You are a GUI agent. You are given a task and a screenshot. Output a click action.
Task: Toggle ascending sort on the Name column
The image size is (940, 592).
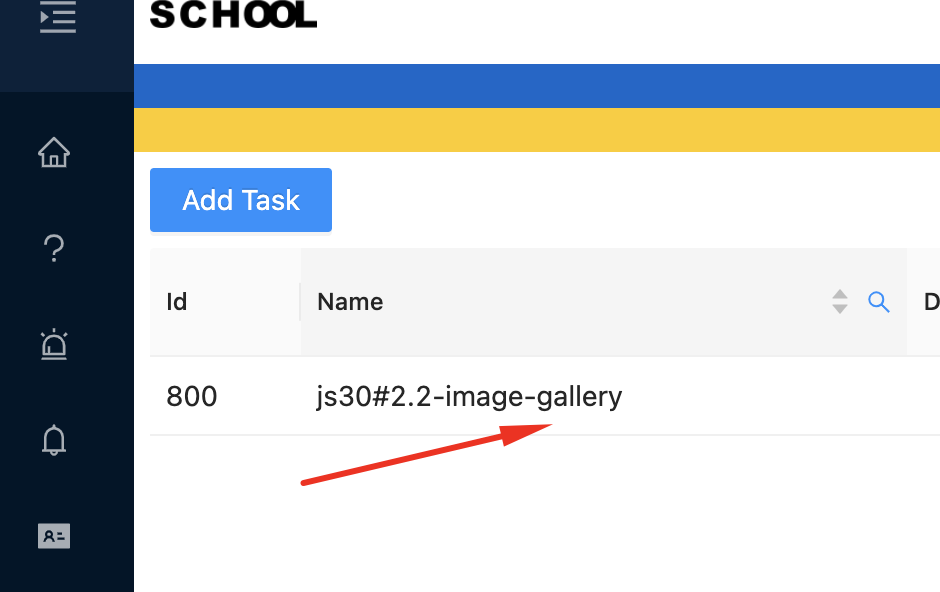coord(839,295)
